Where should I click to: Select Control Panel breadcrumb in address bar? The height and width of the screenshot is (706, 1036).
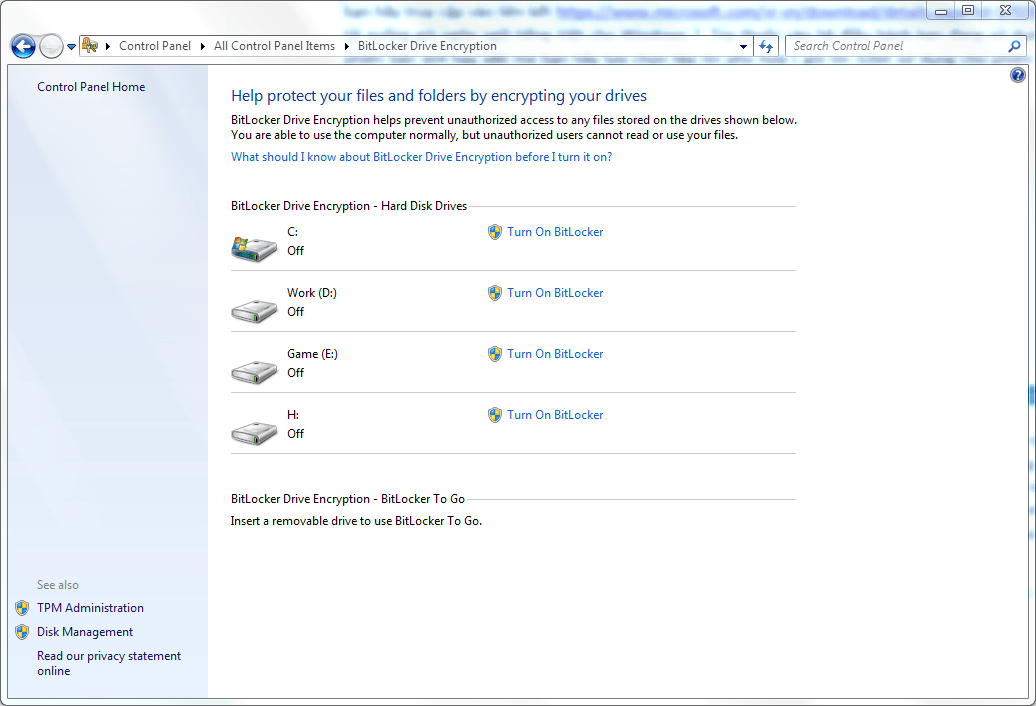[x=155, y=46]
